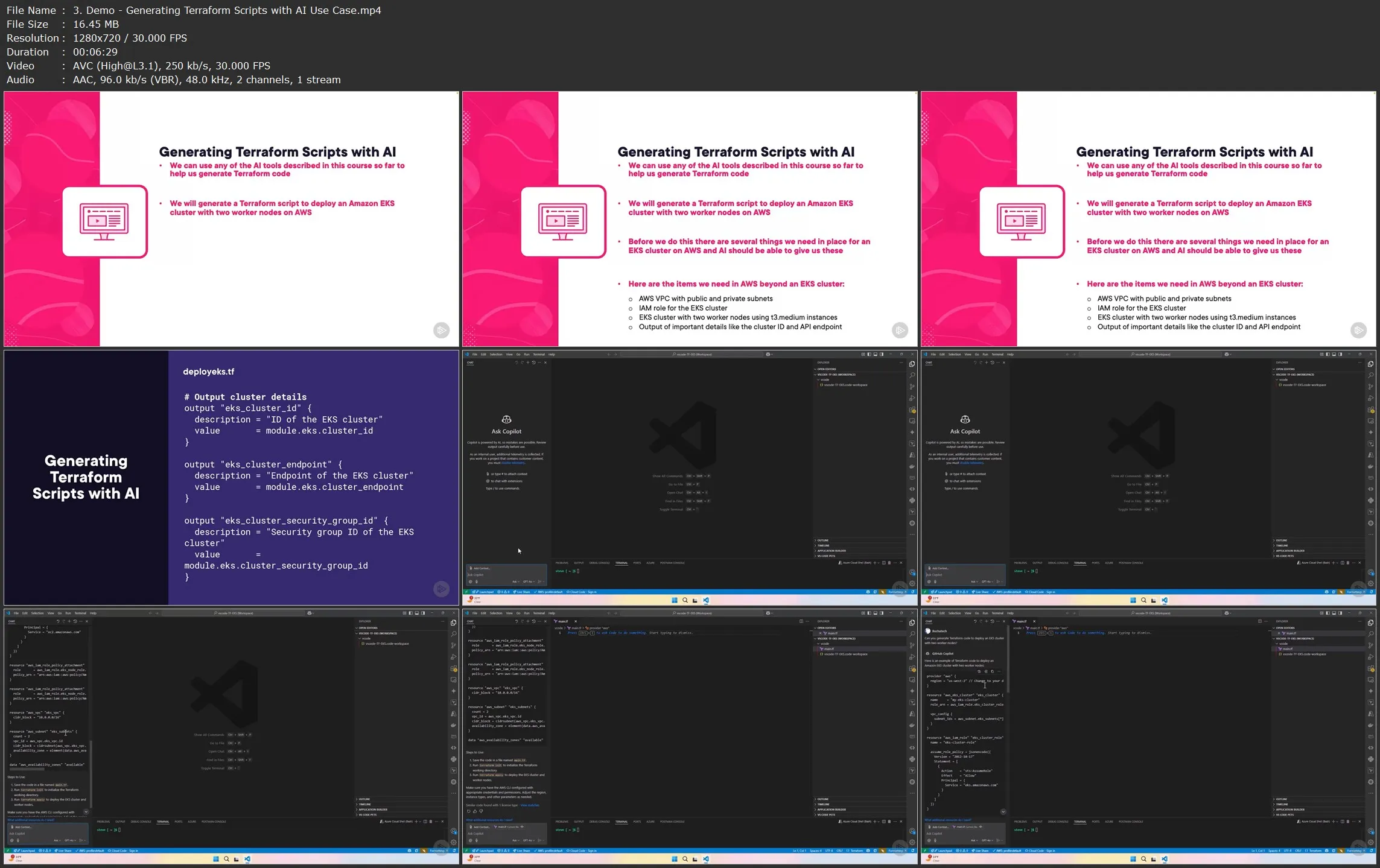Viewport: 1380px width, 868px height.
Task: Click the 'output "eks_cluster_id" {' code line
Action: [248, 408]
